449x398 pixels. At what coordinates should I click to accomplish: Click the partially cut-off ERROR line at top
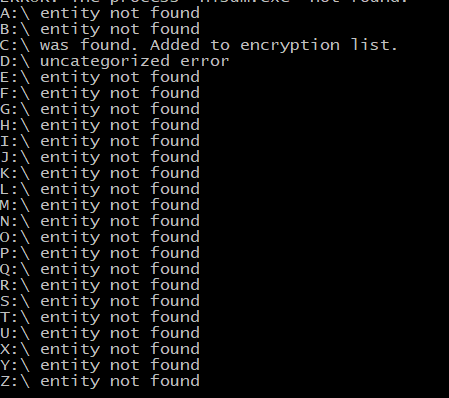(204, 2)
